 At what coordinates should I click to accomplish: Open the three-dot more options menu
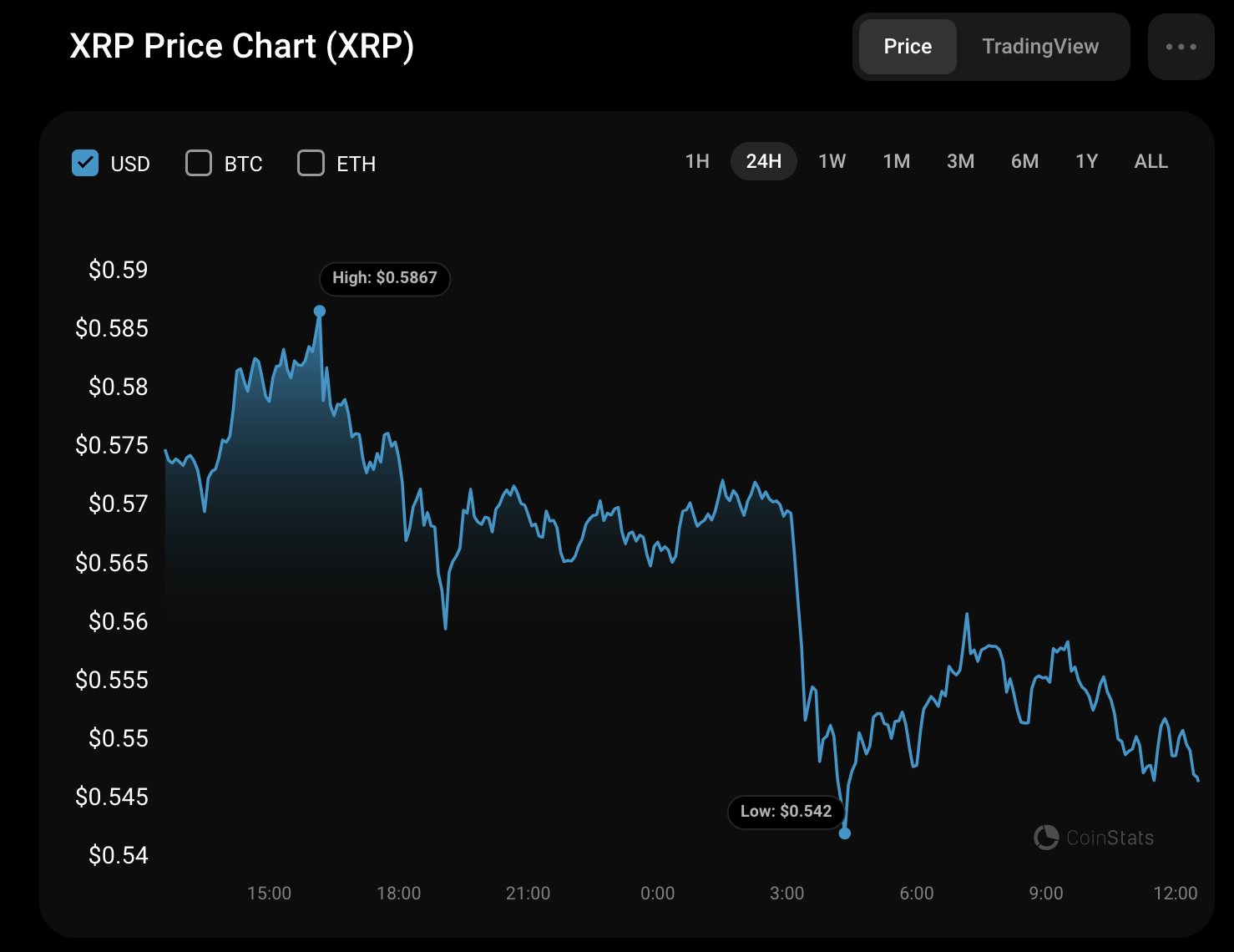pyautogui.click(x=1181, y=47)
